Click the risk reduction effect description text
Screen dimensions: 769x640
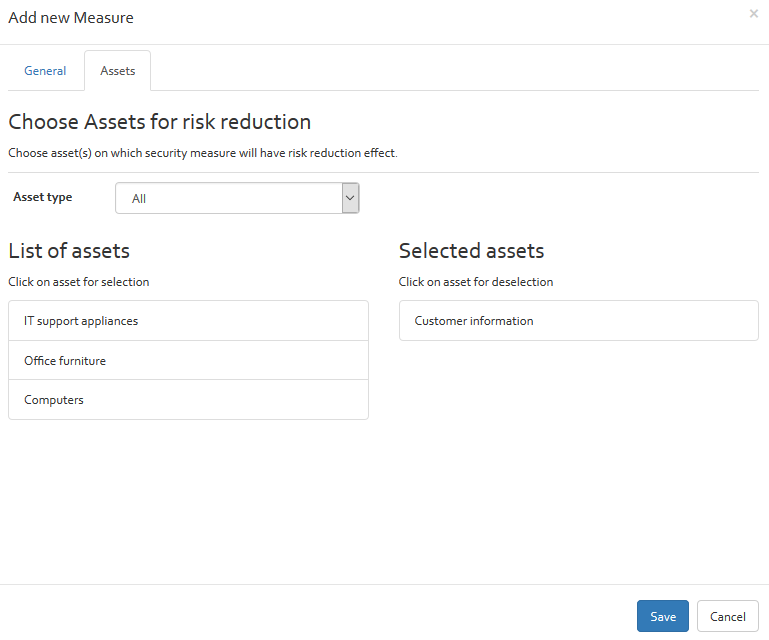click(x=203, y=153)
